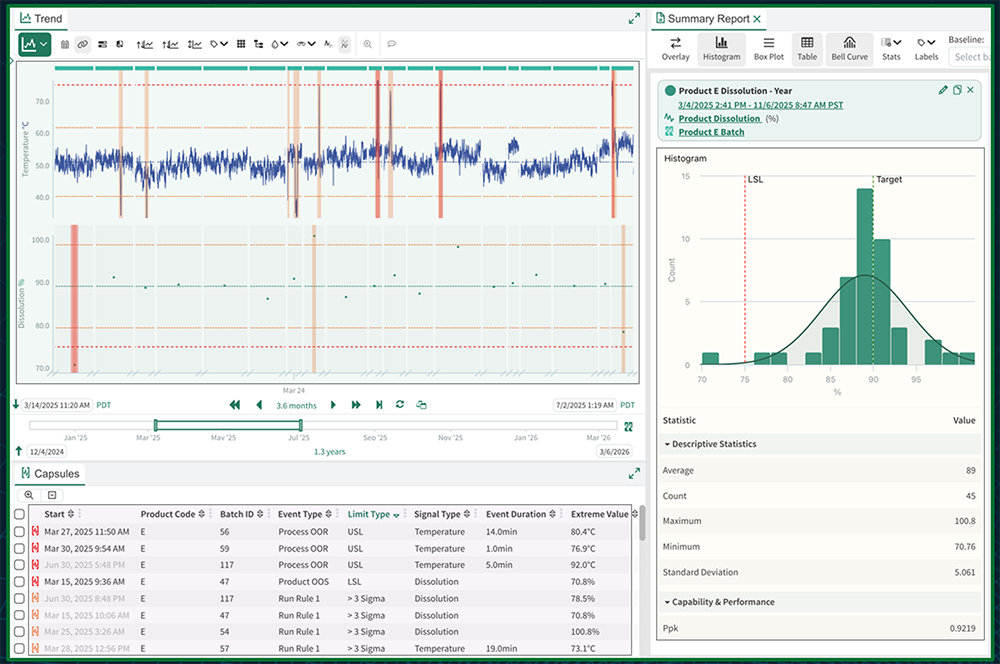Click the zoom magnifier in Trend toolbar
Screen dimensions: 1000x664
[368, 45]
